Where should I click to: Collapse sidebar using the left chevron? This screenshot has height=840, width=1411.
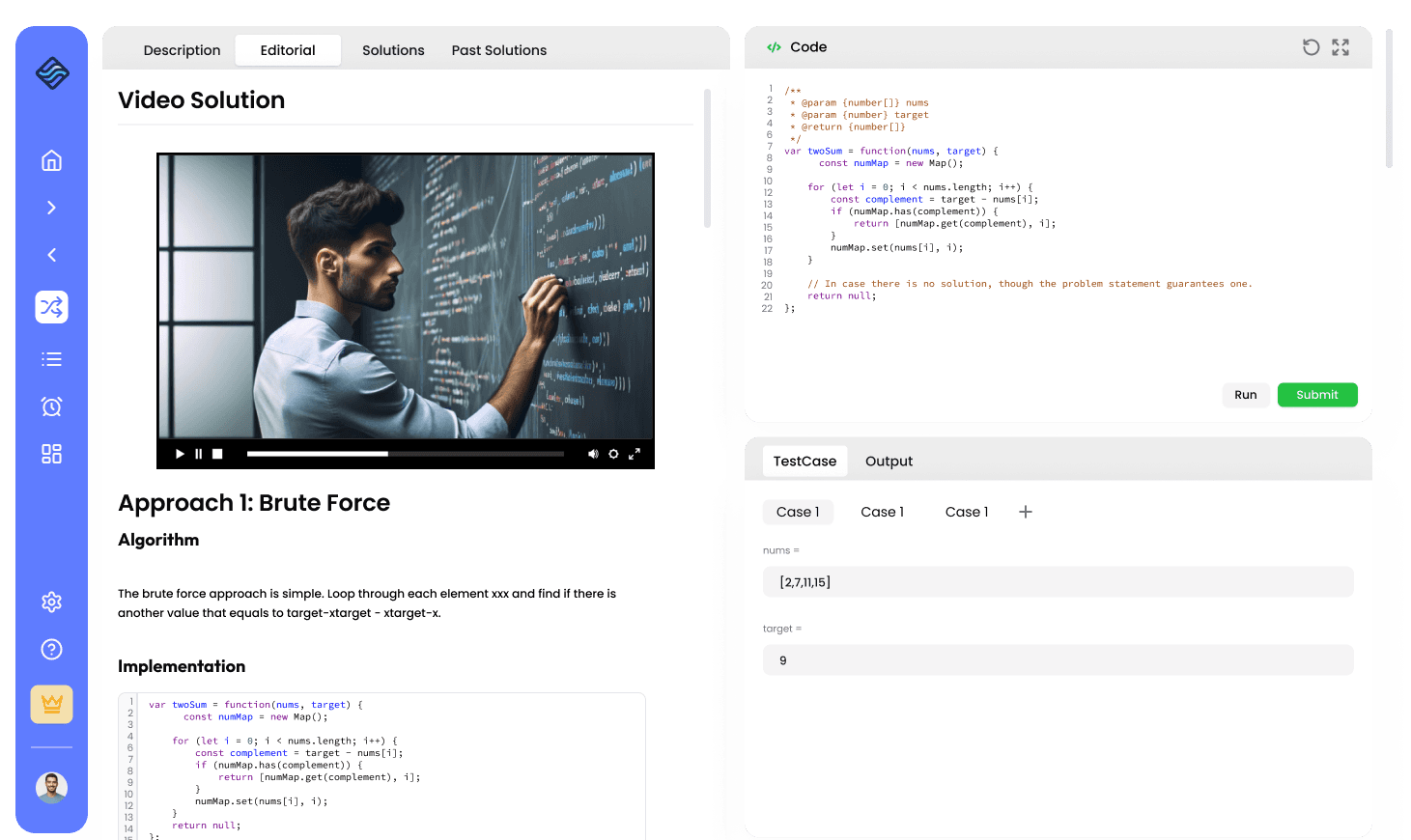pyautogui.click(x=51, y=255)
